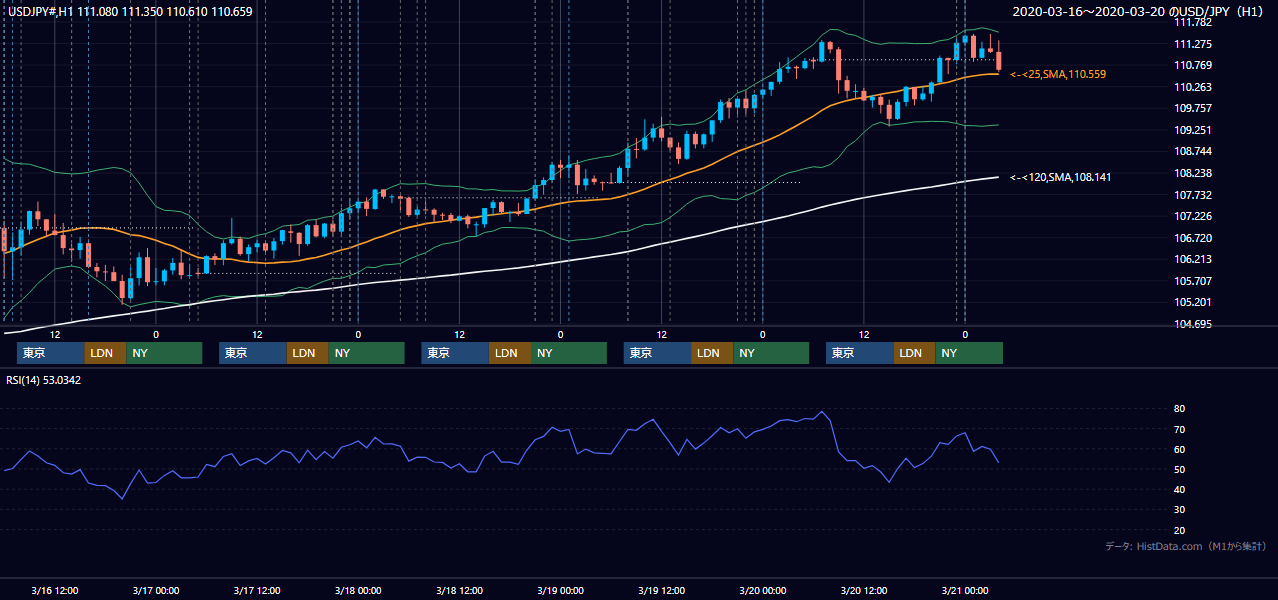Click RSI scale value 40

[x=1179, y=489]
